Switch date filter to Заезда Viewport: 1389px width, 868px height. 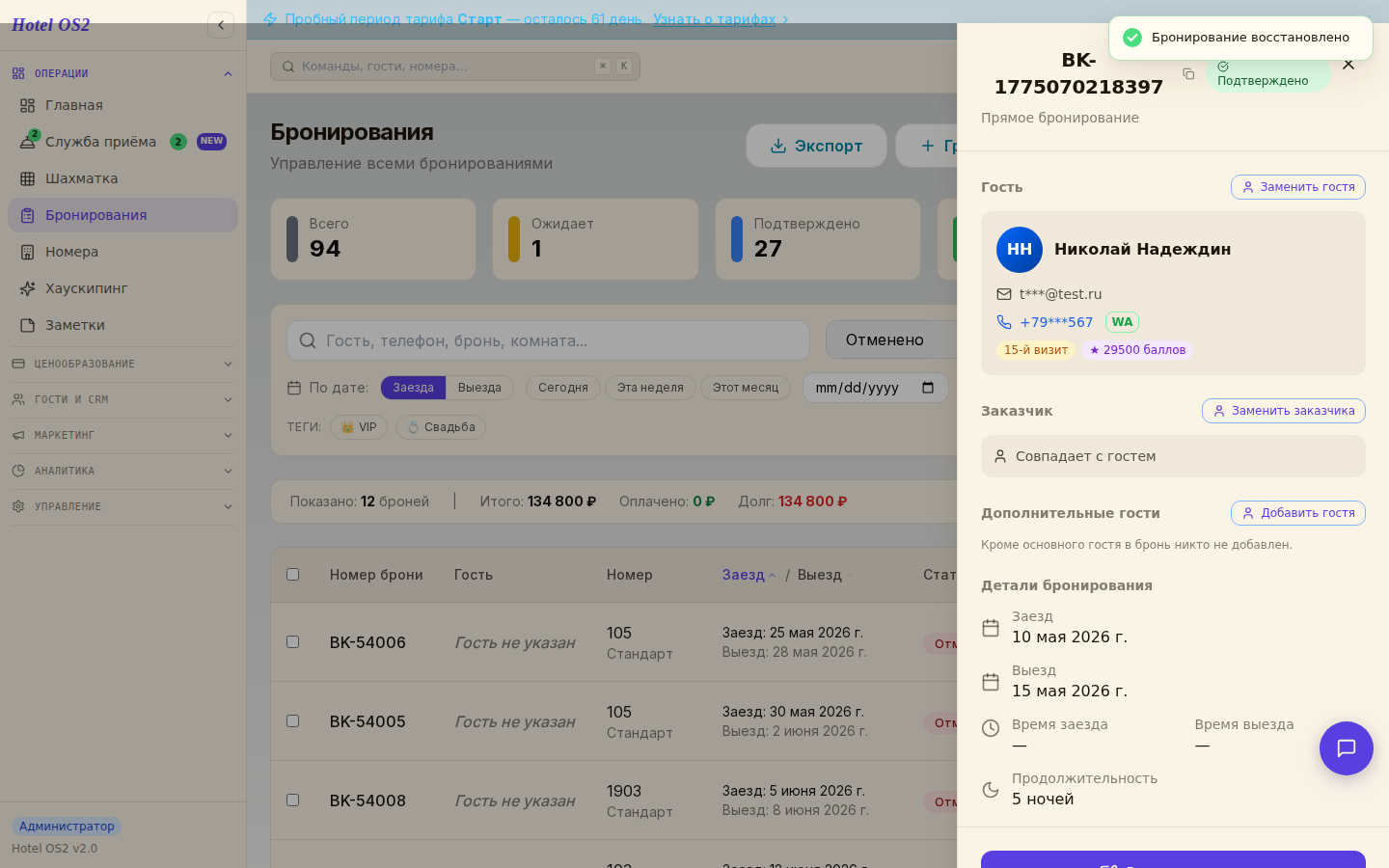413,388
